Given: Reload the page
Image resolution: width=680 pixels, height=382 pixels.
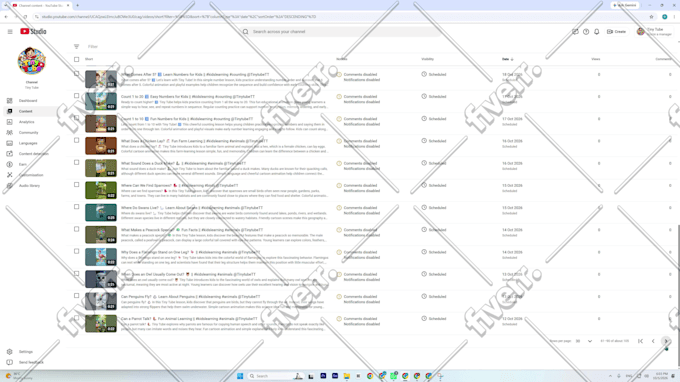Looking at the screenshot, I should pyautogui.click(x=25, y=17).
